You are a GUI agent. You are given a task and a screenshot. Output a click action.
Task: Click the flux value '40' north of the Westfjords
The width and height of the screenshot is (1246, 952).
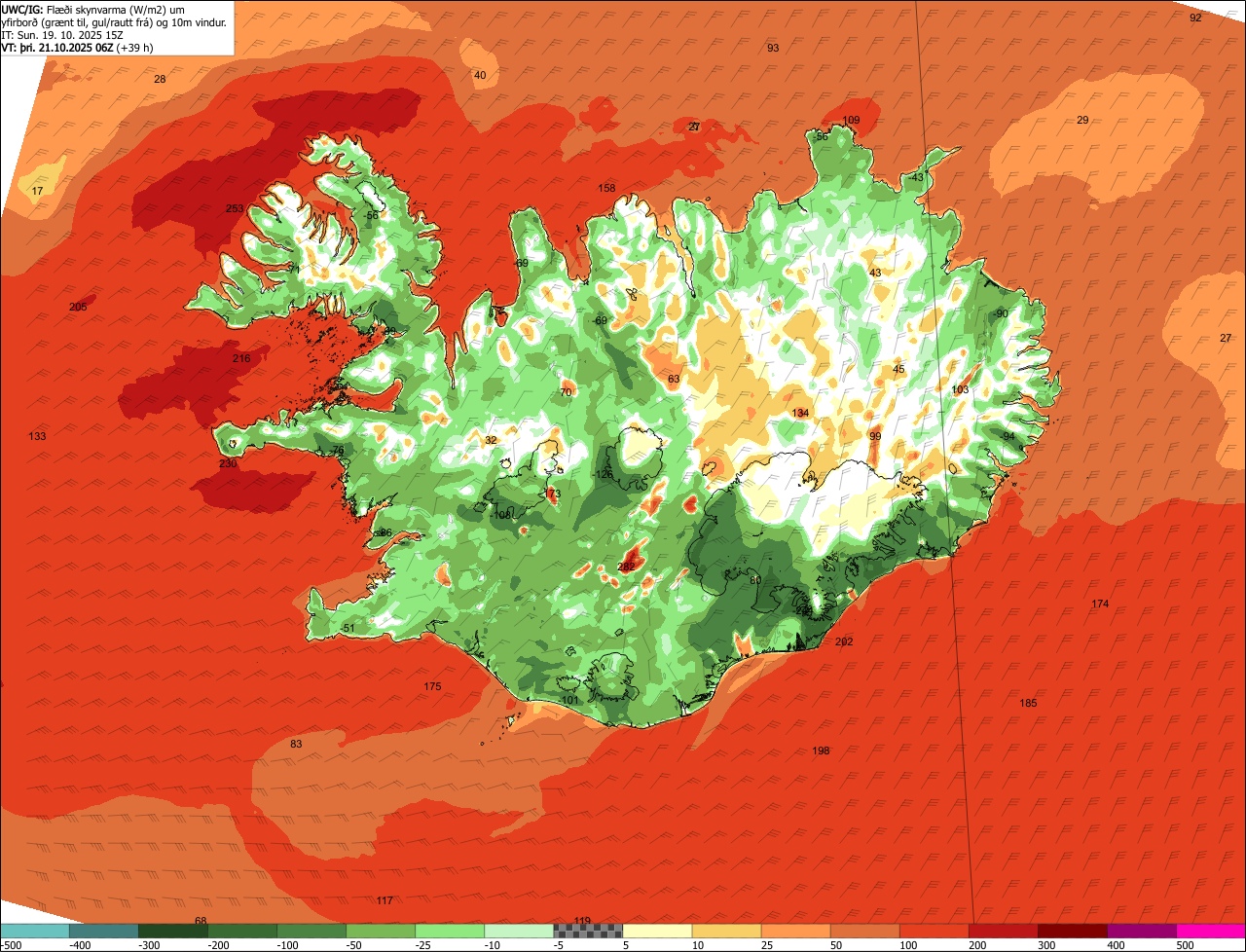[480, 75]
